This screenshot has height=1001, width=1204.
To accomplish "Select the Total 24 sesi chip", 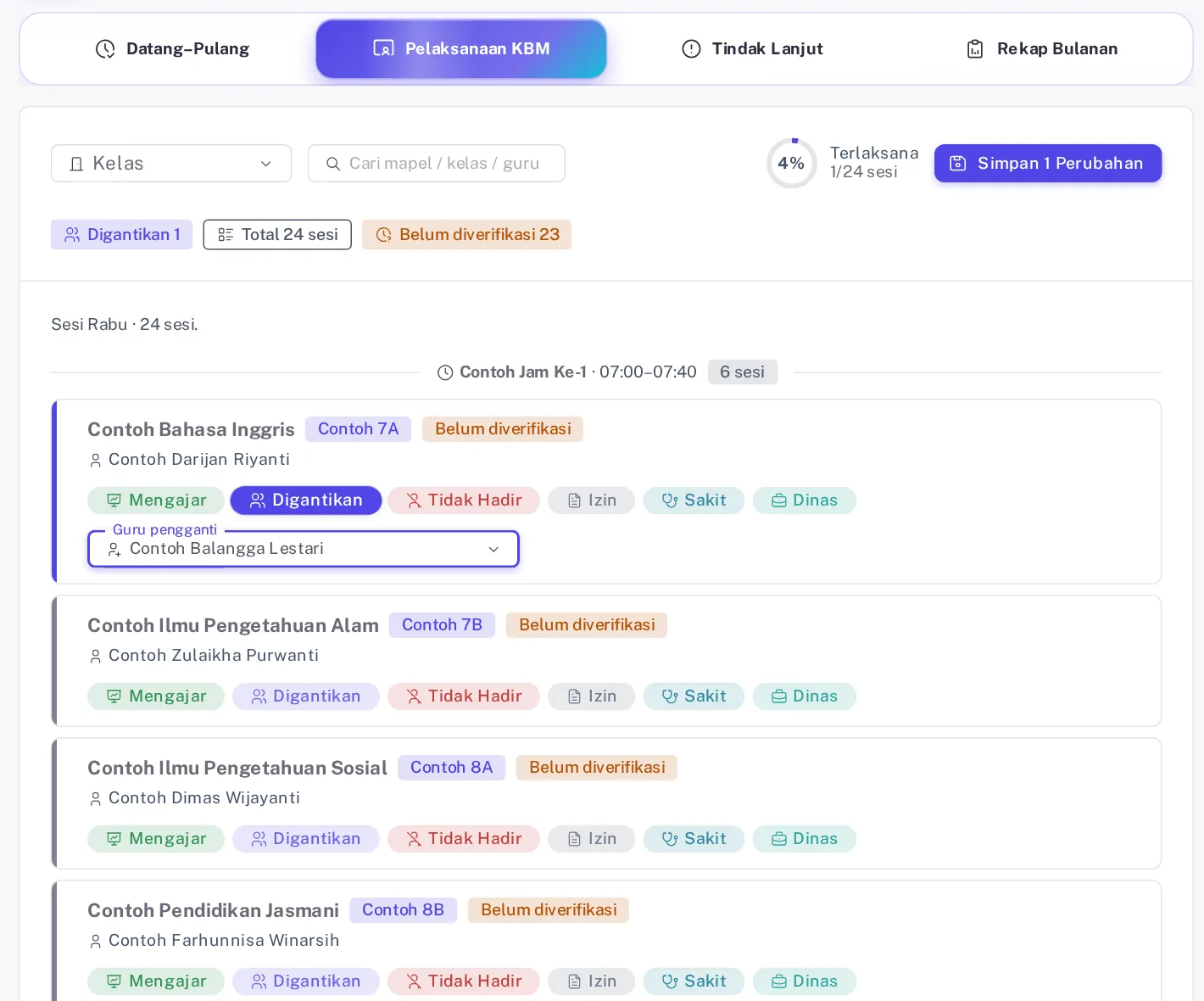I will (277, 235).
